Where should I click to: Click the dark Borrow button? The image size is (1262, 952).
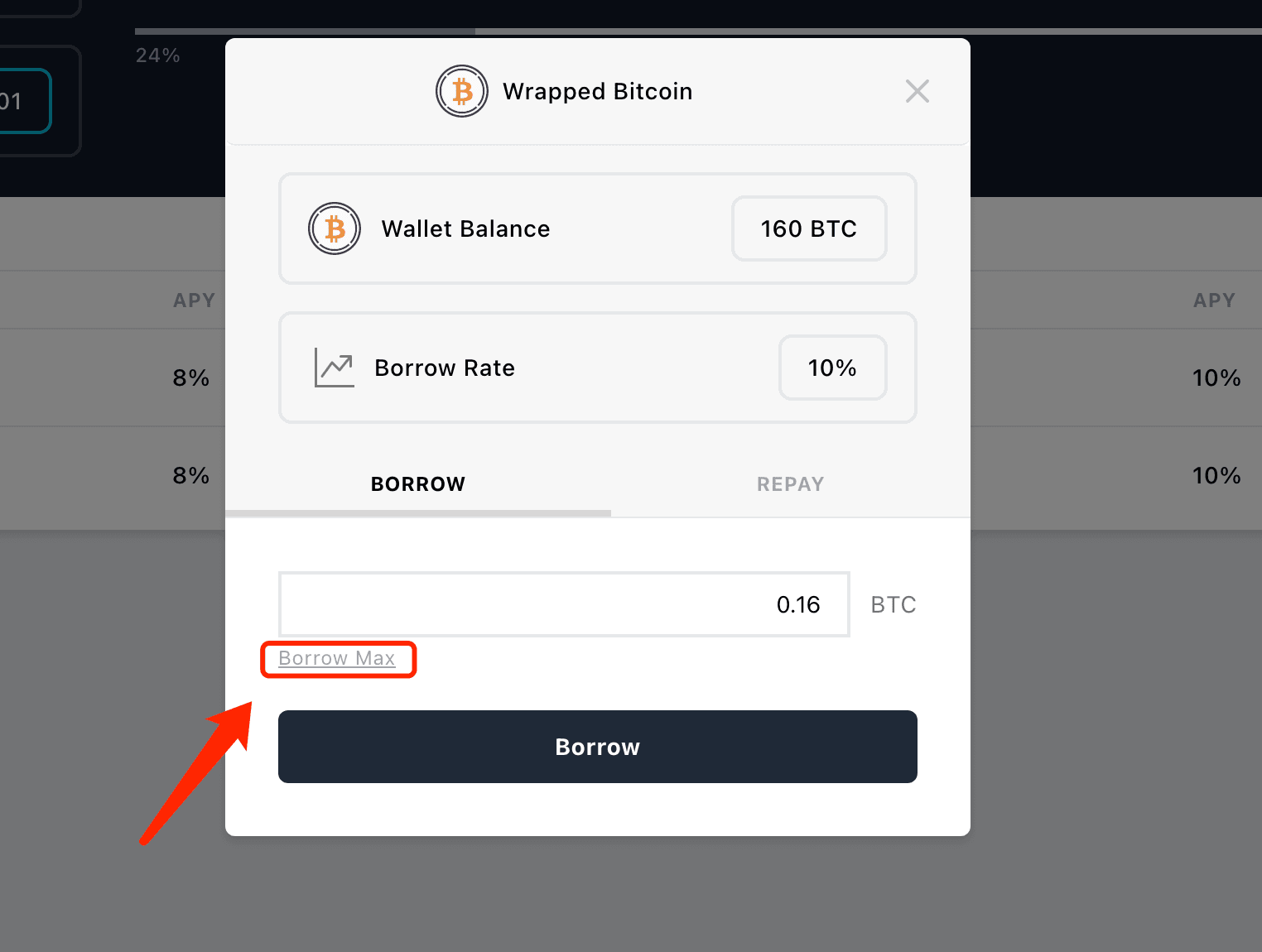[598, 747]
